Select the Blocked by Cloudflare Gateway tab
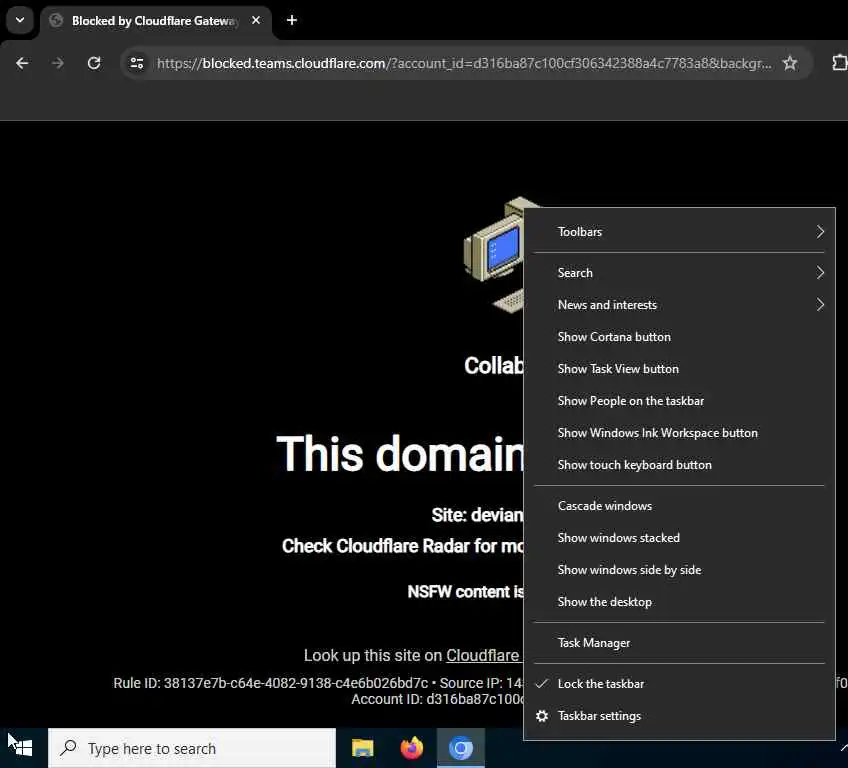 [156, 21]
